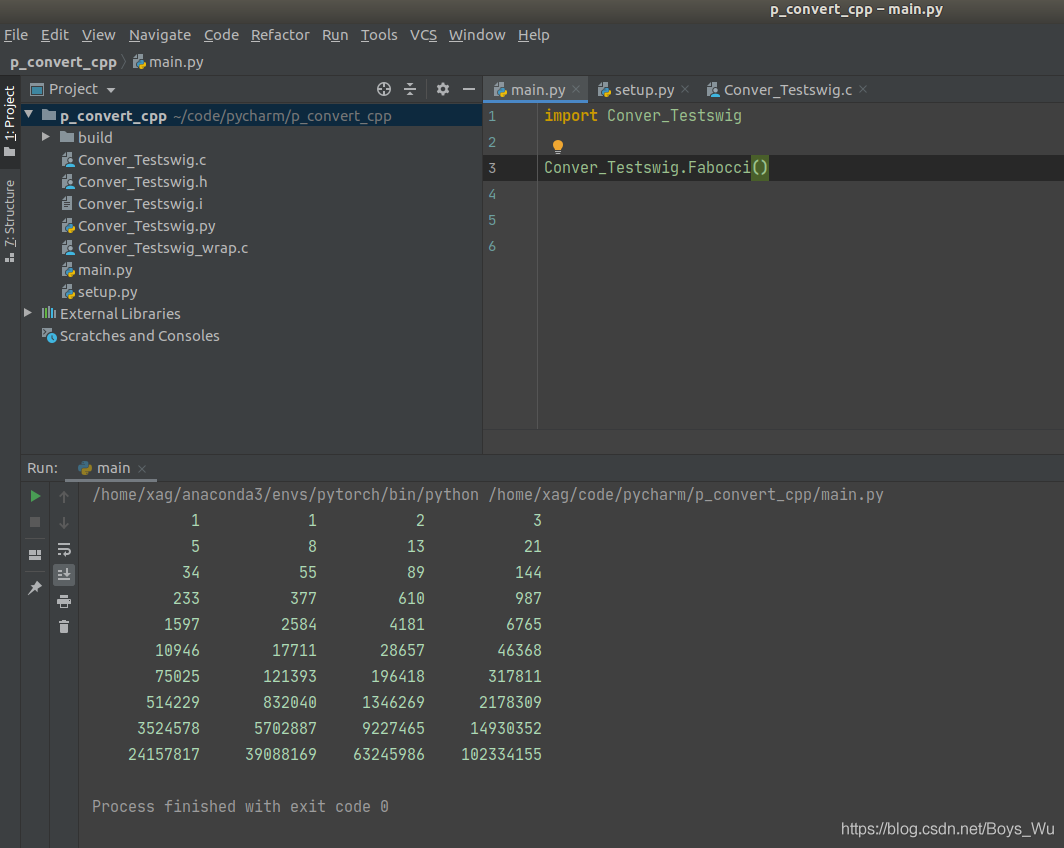This screenshot has width=1064, height=848.
Task: Collapse all in Project panel toolbar
Action: (410, 89)
